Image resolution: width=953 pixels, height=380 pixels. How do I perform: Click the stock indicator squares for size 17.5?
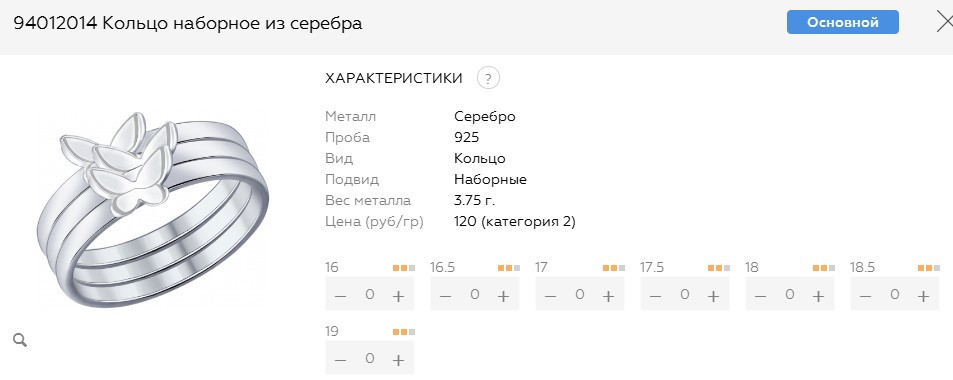(719, 268)
